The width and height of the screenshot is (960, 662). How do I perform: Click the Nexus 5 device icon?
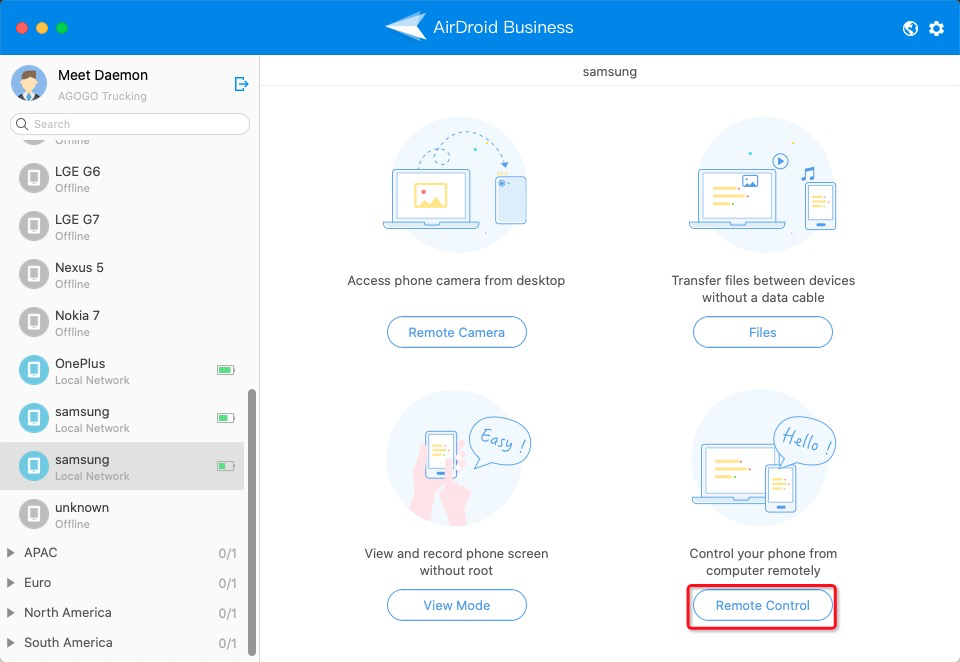coord(34,274)
